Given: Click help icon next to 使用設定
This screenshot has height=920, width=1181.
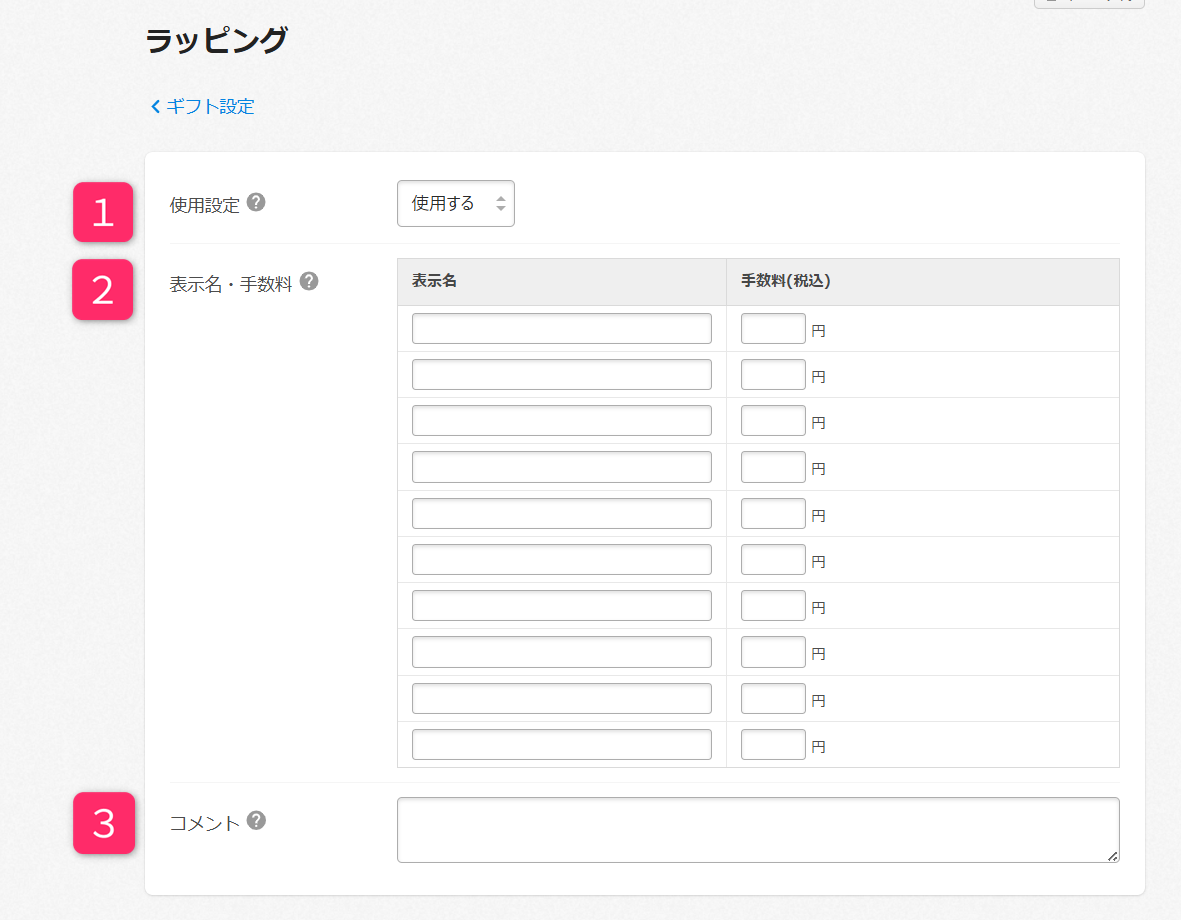Looking at the screenshot, I should coord(256,203).
